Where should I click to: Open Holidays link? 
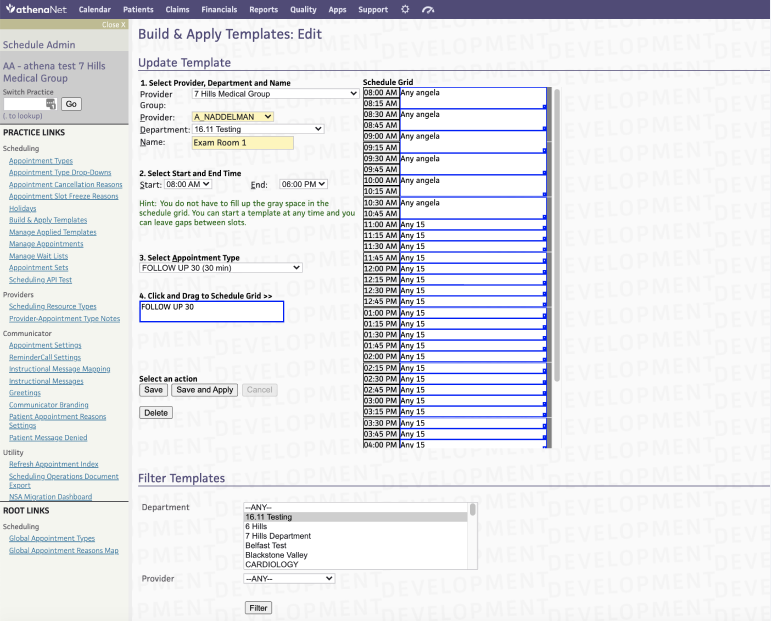[23, 208]
